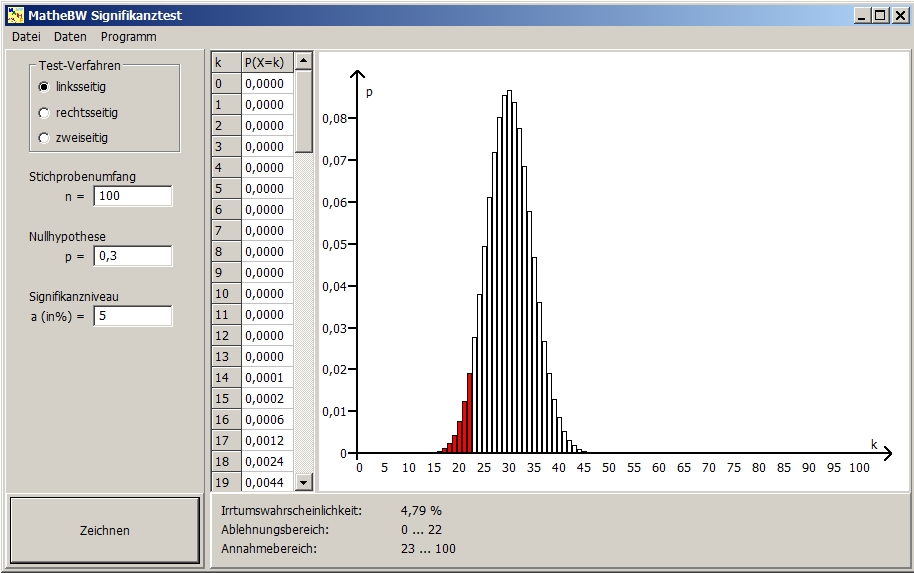Click row header k=0
The width and height of the screenshot is (914, 573).
coord(226,83)
